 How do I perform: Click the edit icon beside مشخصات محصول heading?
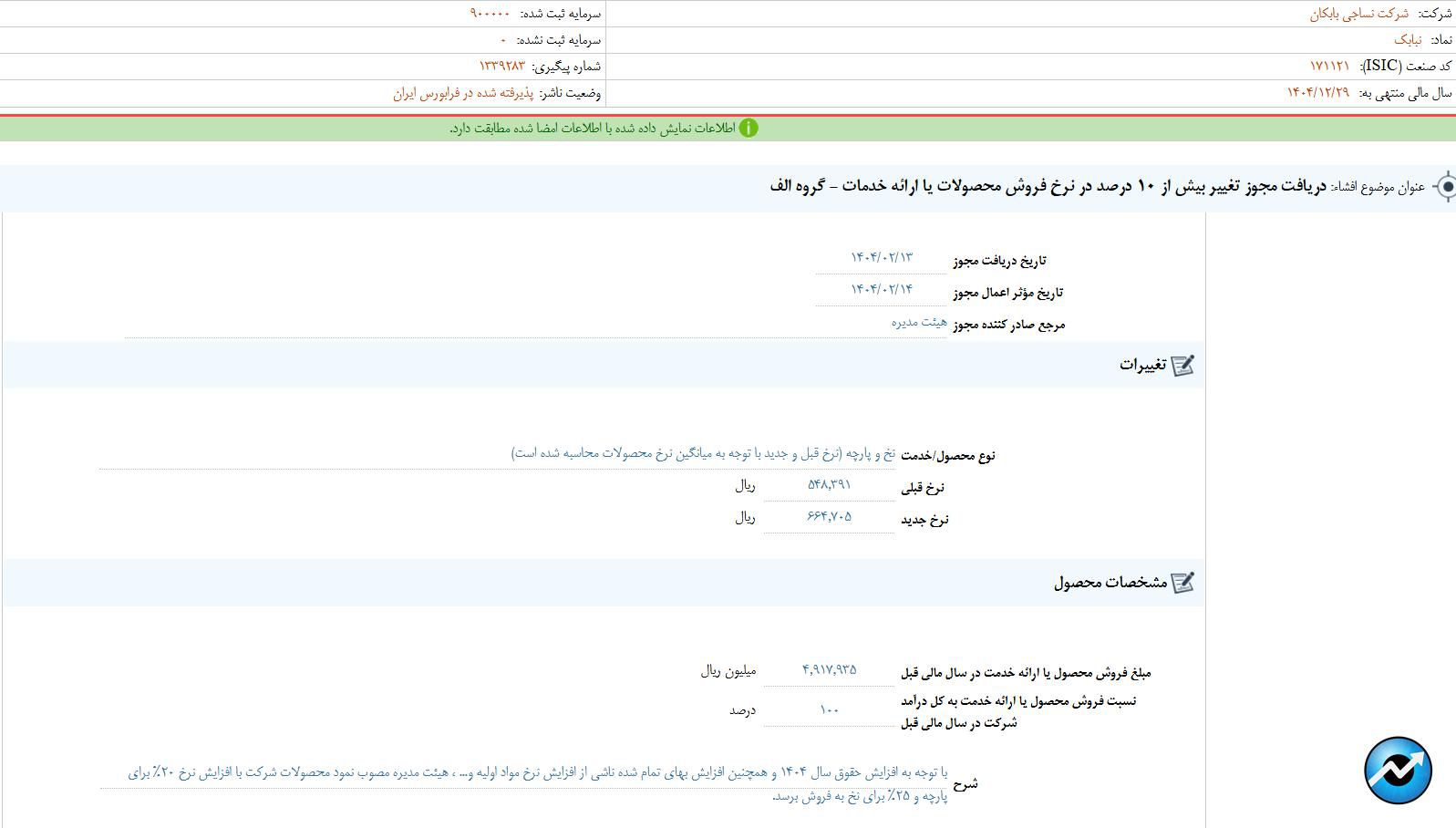coord(1182,583)
